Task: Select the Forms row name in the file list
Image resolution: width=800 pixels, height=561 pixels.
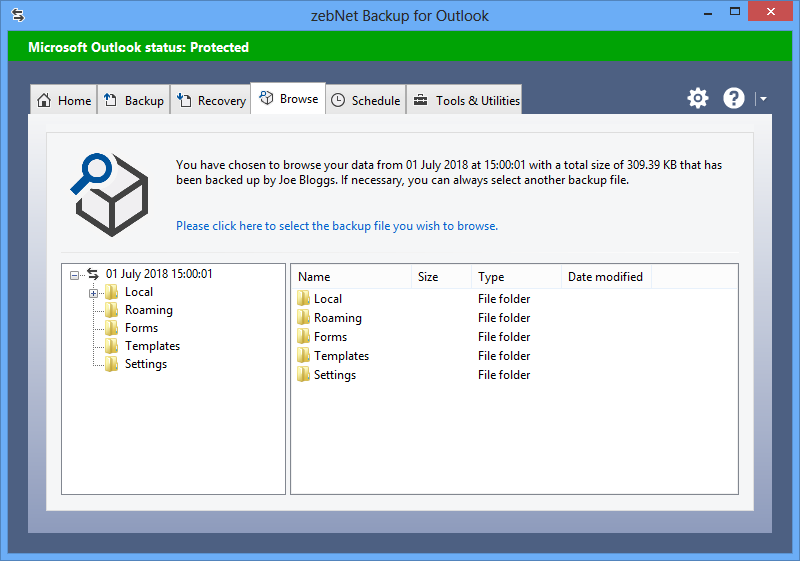Action: (330, 337)
